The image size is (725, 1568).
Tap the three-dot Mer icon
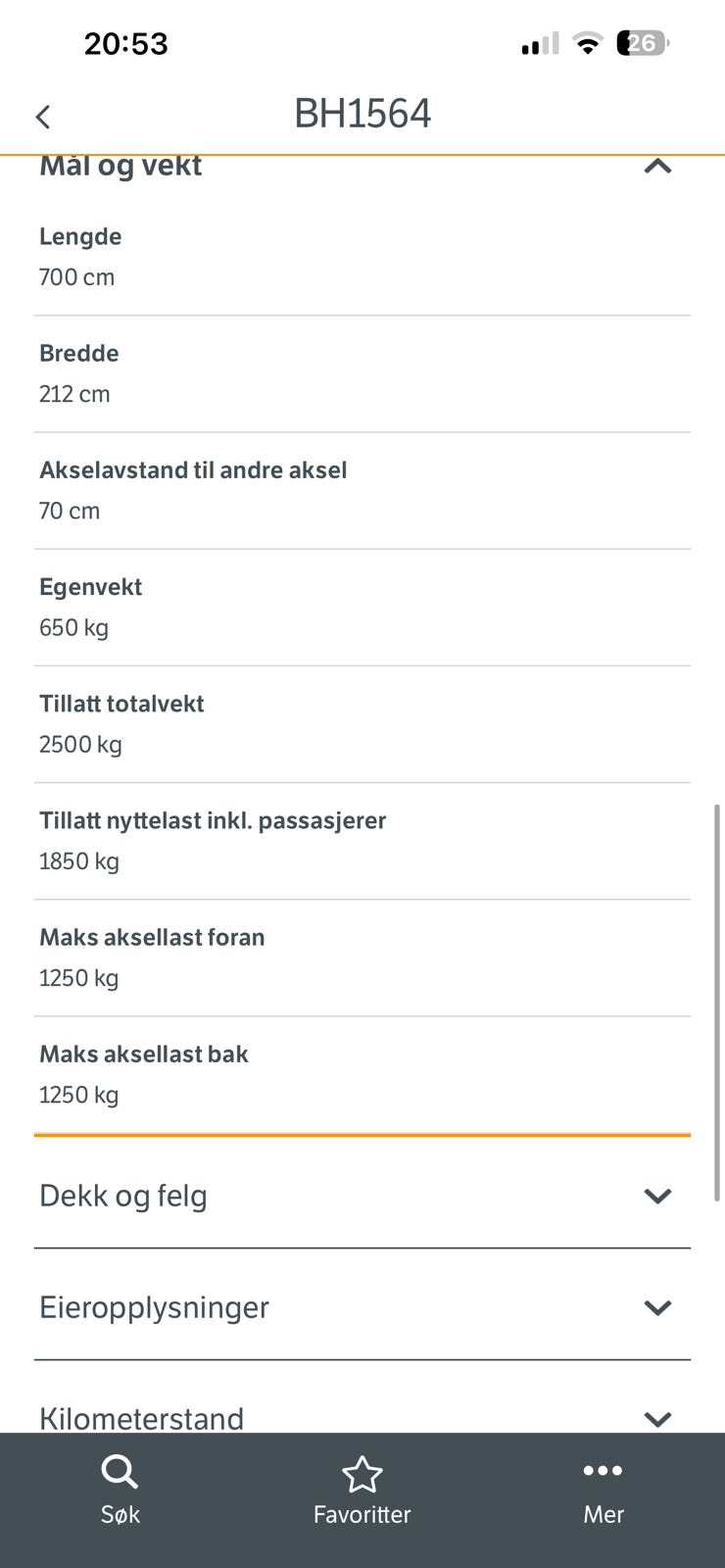pos(603,1470)
